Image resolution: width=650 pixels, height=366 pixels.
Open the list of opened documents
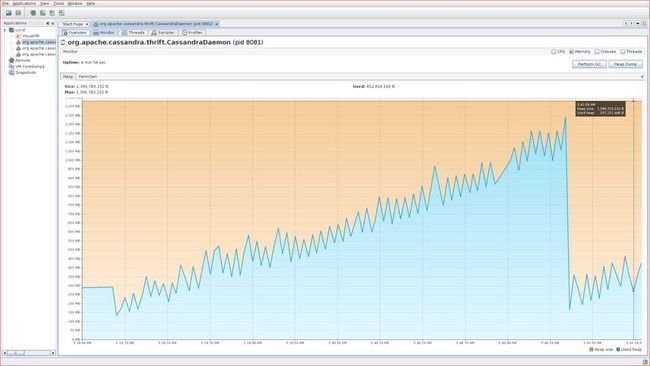[638, 24]
